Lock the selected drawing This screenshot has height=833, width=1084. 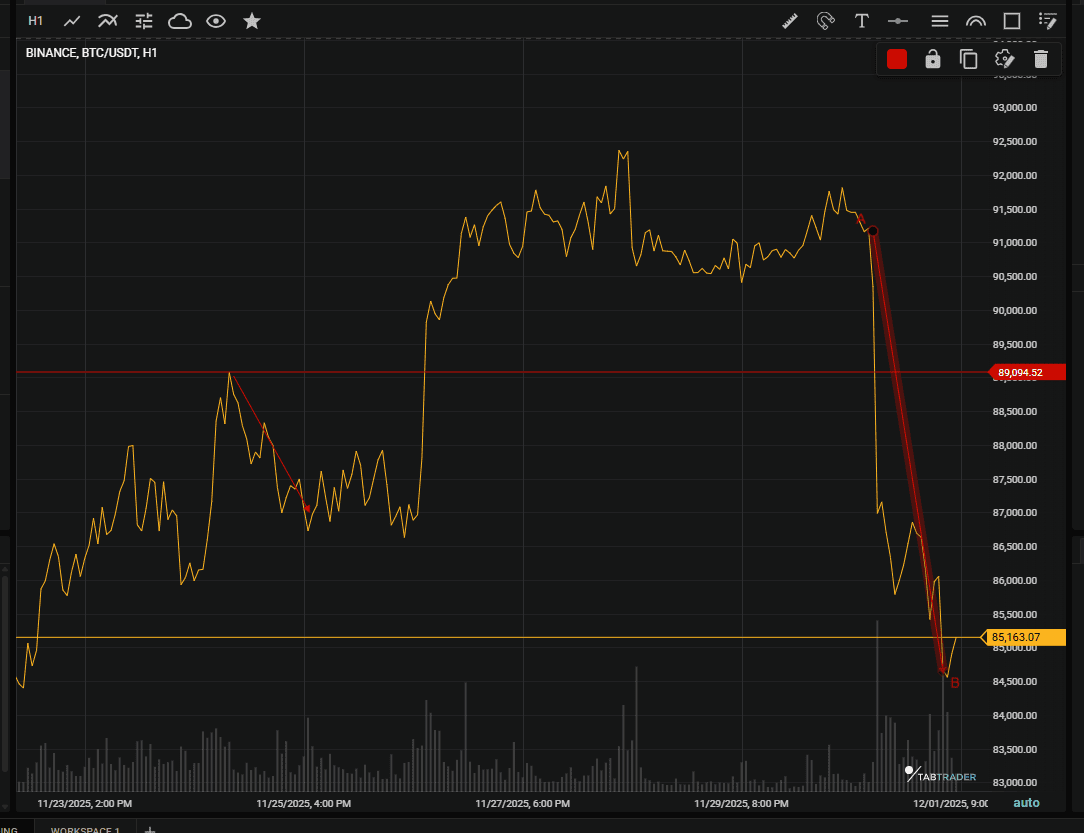(932, 59)
